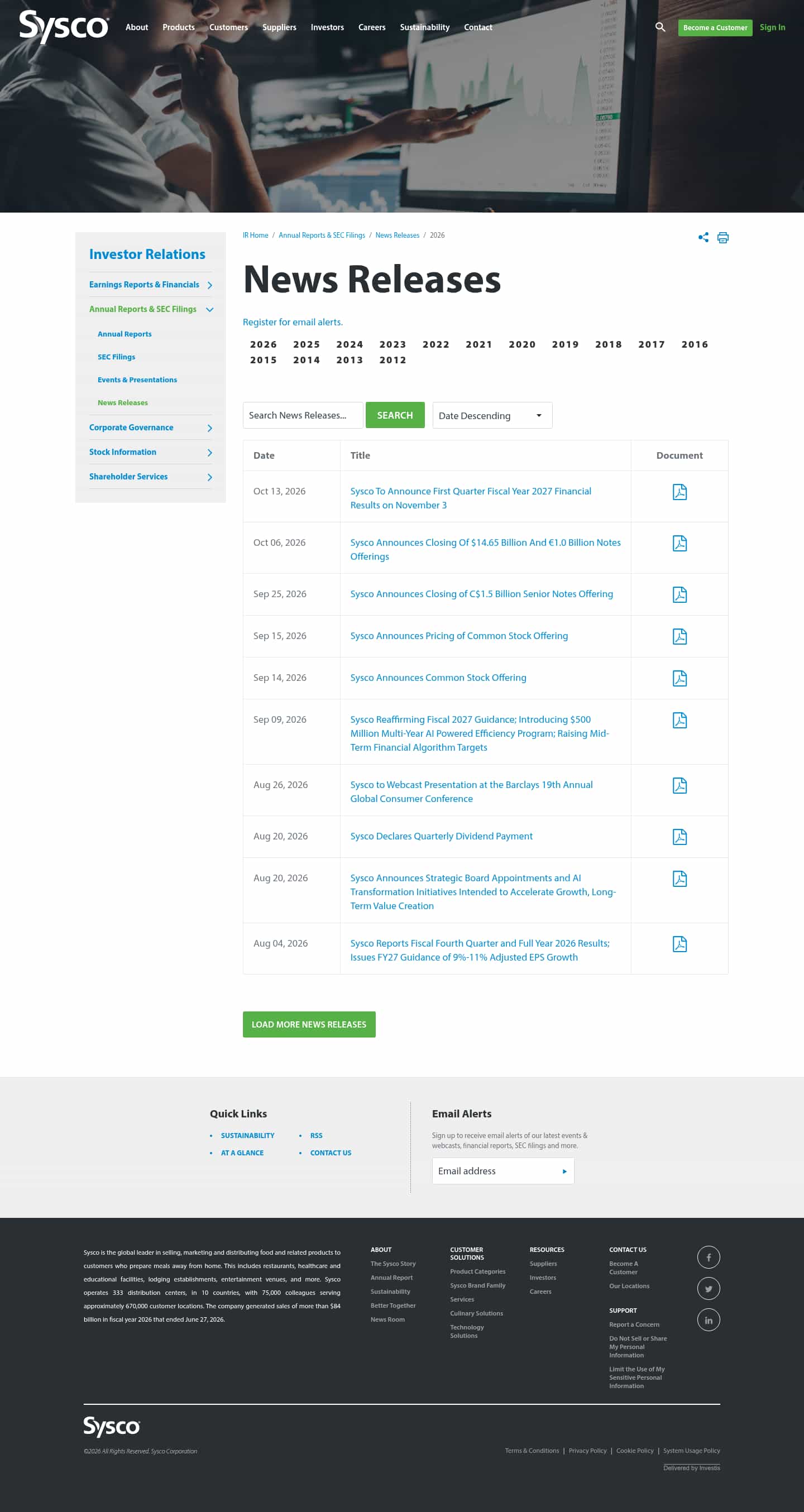This screenshot has height=1512, width=804.
Task: Open the Investors top menu item
Action: tap(327, 27)
